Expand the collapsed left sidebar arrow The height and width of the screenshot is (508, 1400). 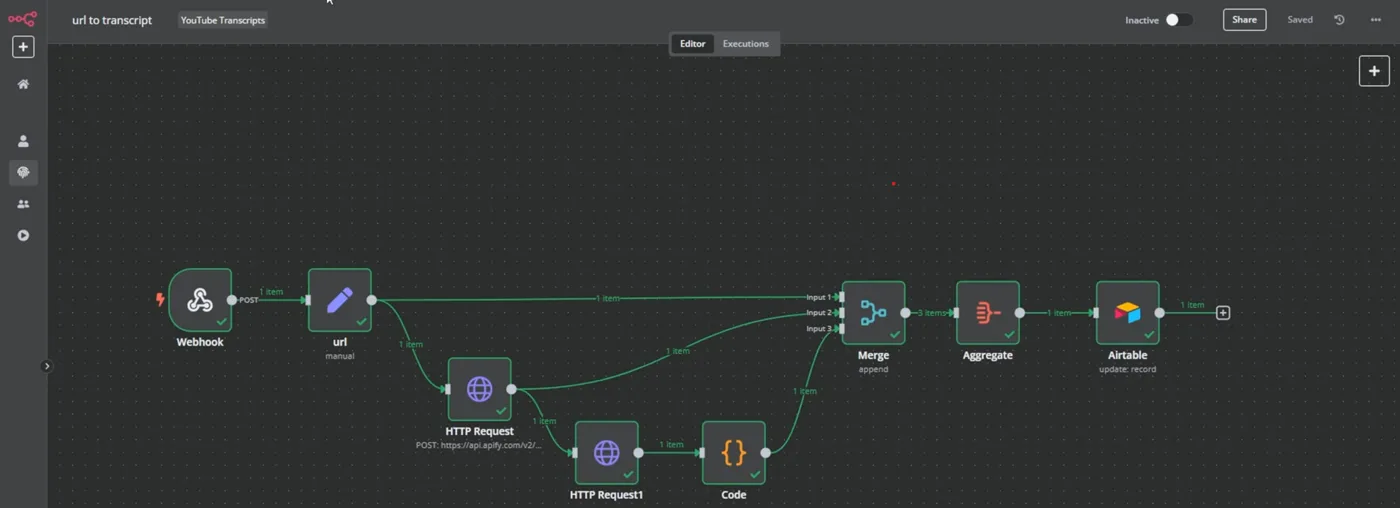tap(46, 366)
